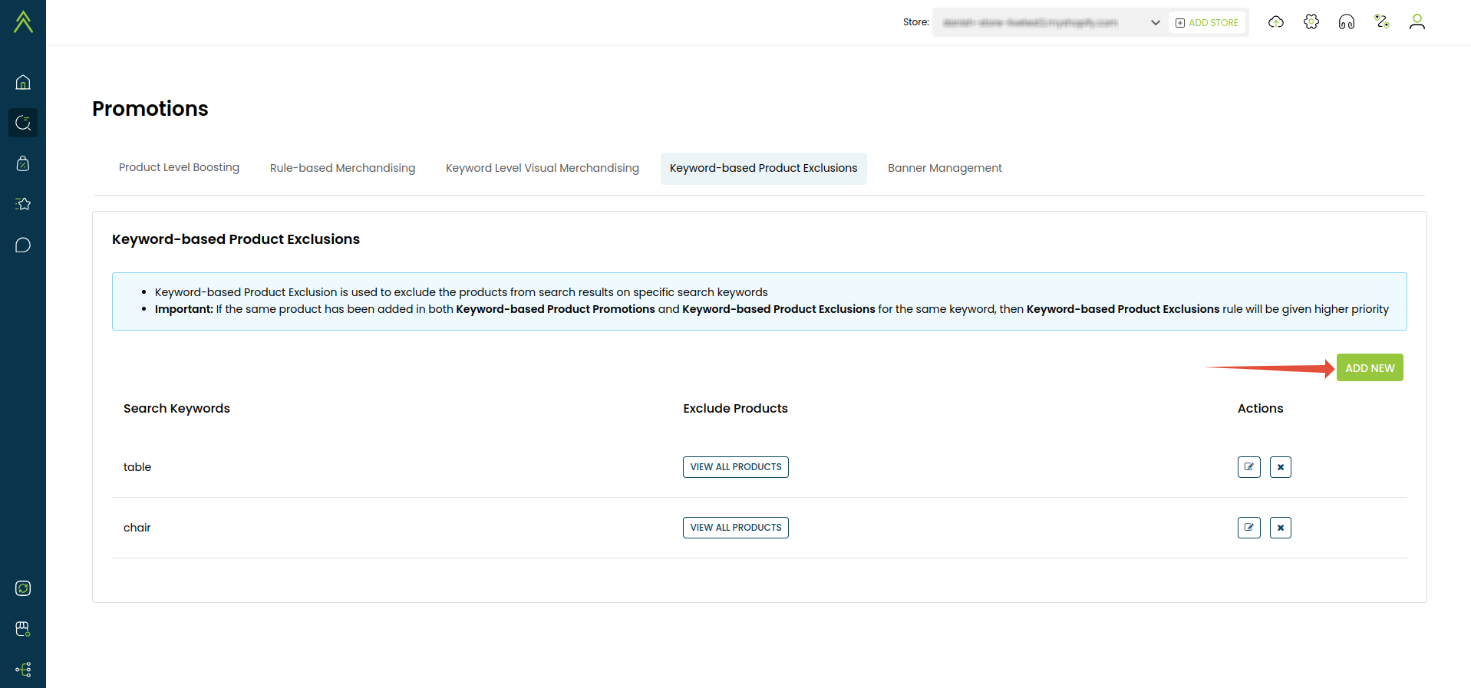Click the green sync icon in sidebar
Image resolution: width=1471 pixels, height=688 pixels.
coord(23,588)
